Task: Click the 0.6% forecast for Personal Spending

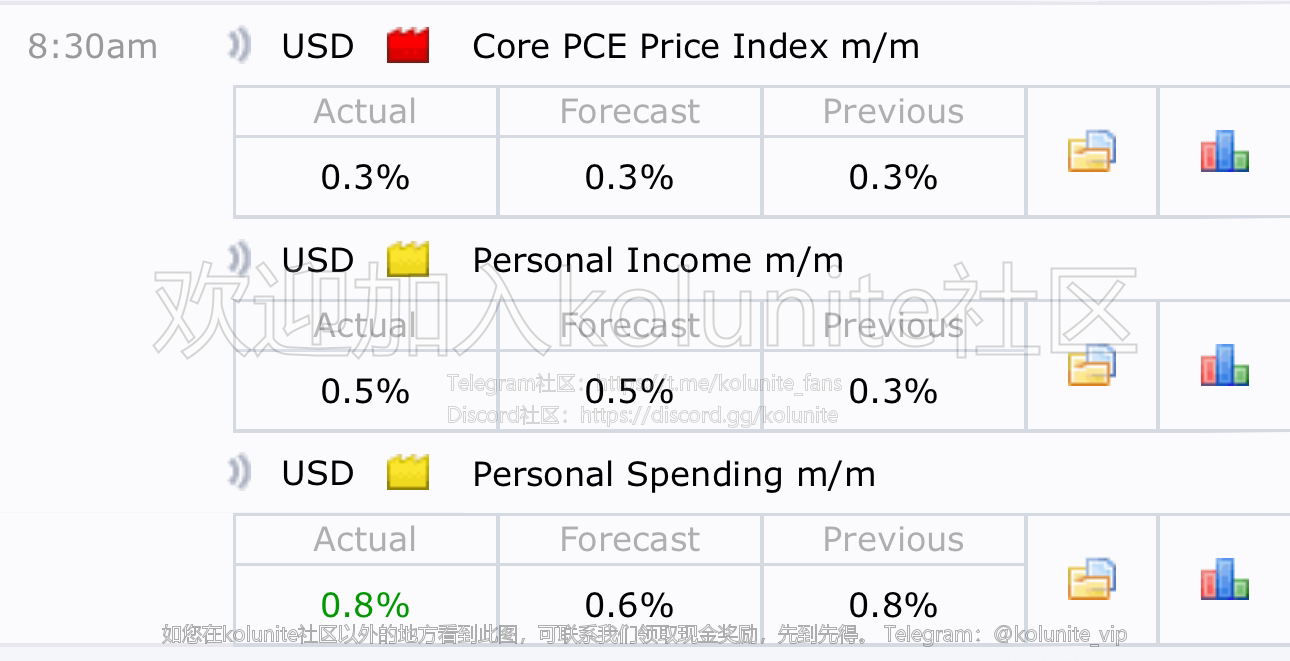Action: [x=629, y=605]
